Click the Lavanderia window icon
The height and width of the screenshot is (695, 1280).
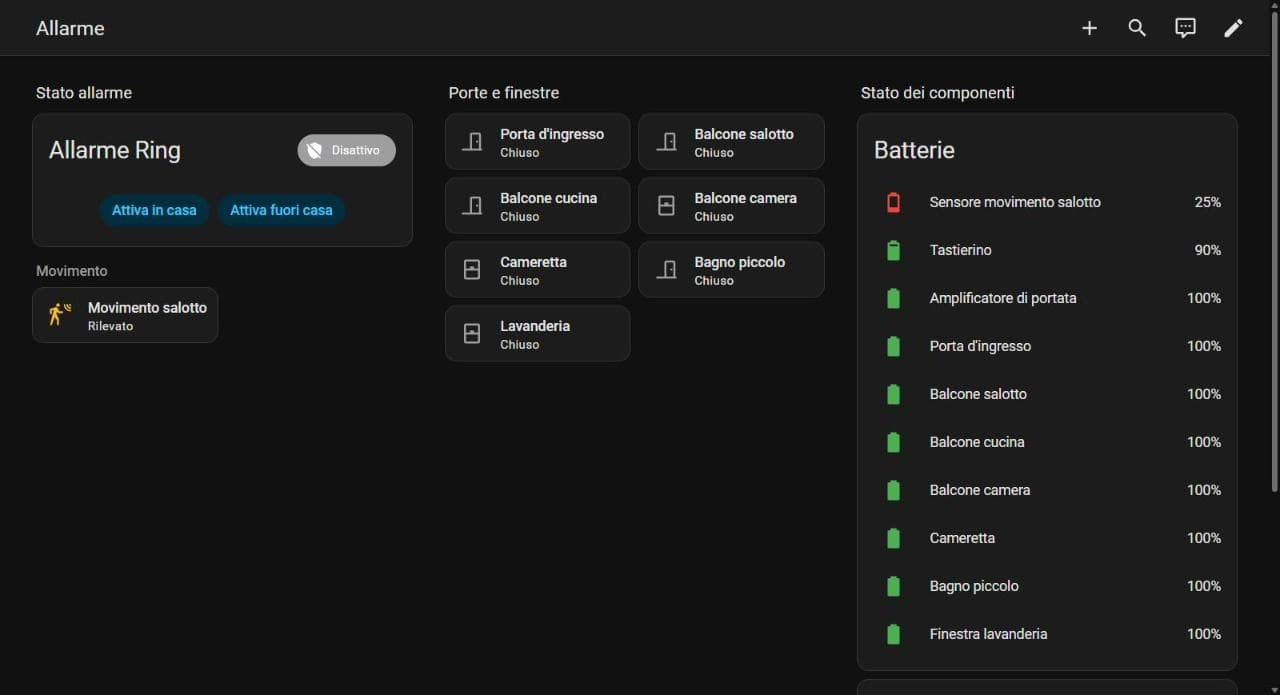pos(472,334)
